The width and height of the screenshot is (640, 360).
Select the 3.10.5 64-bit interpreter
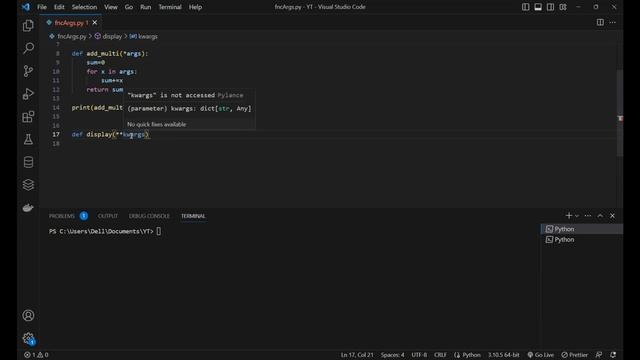[x=504, y=355]
